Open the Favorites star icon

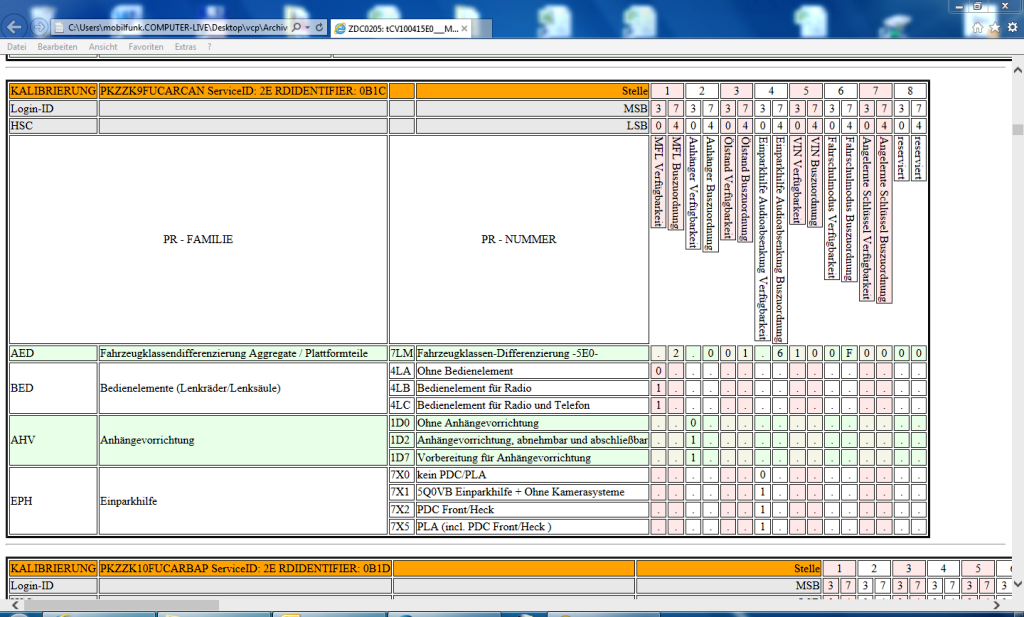click(x=995, y=28)
